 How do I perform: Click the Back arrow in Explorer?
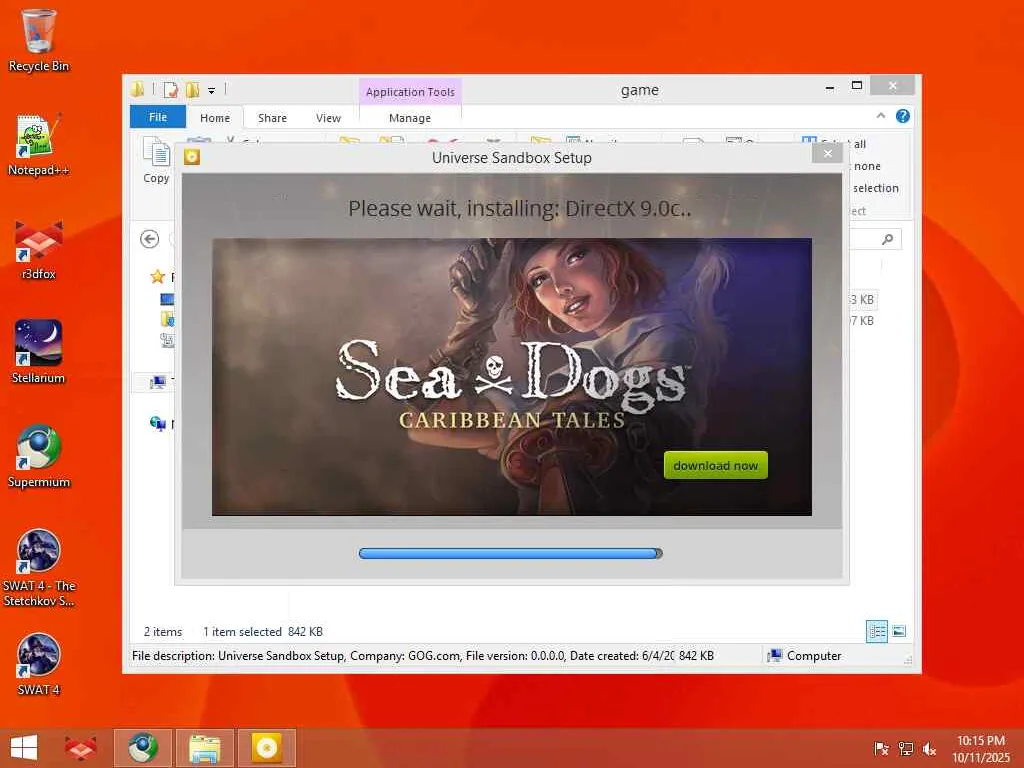pos(150,239)
